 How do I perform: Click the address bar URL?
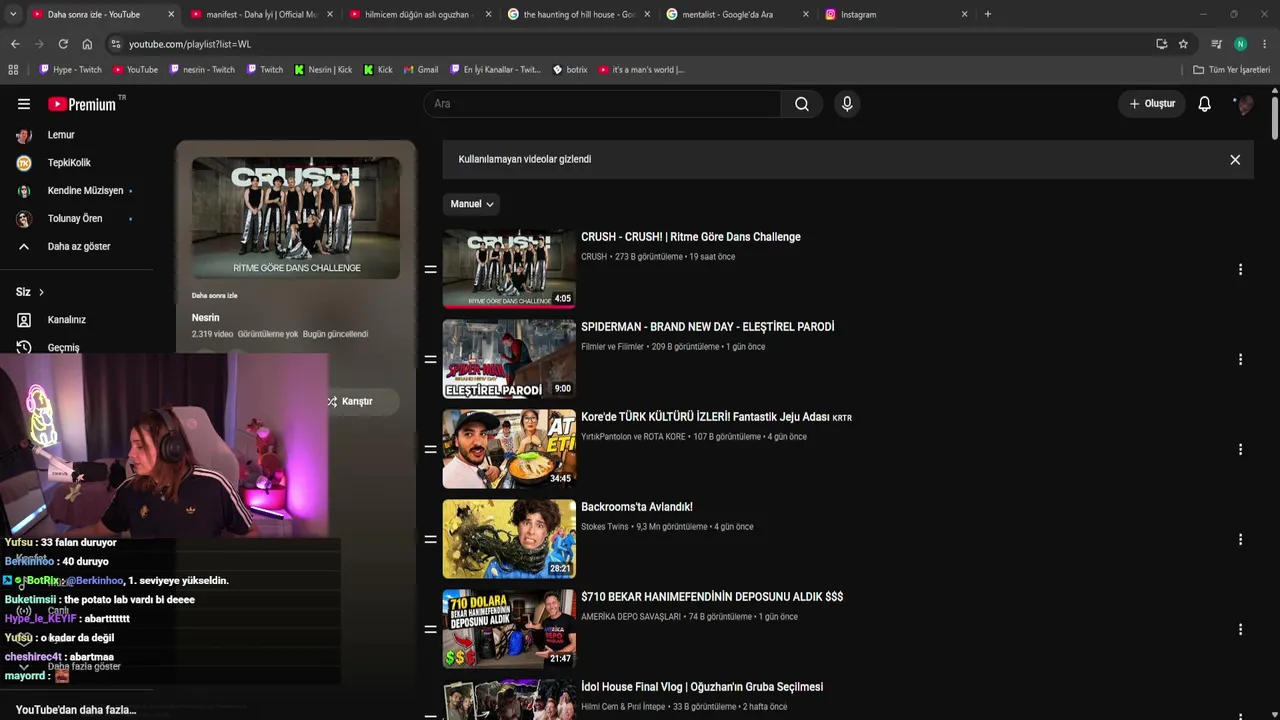click(190, 44)
